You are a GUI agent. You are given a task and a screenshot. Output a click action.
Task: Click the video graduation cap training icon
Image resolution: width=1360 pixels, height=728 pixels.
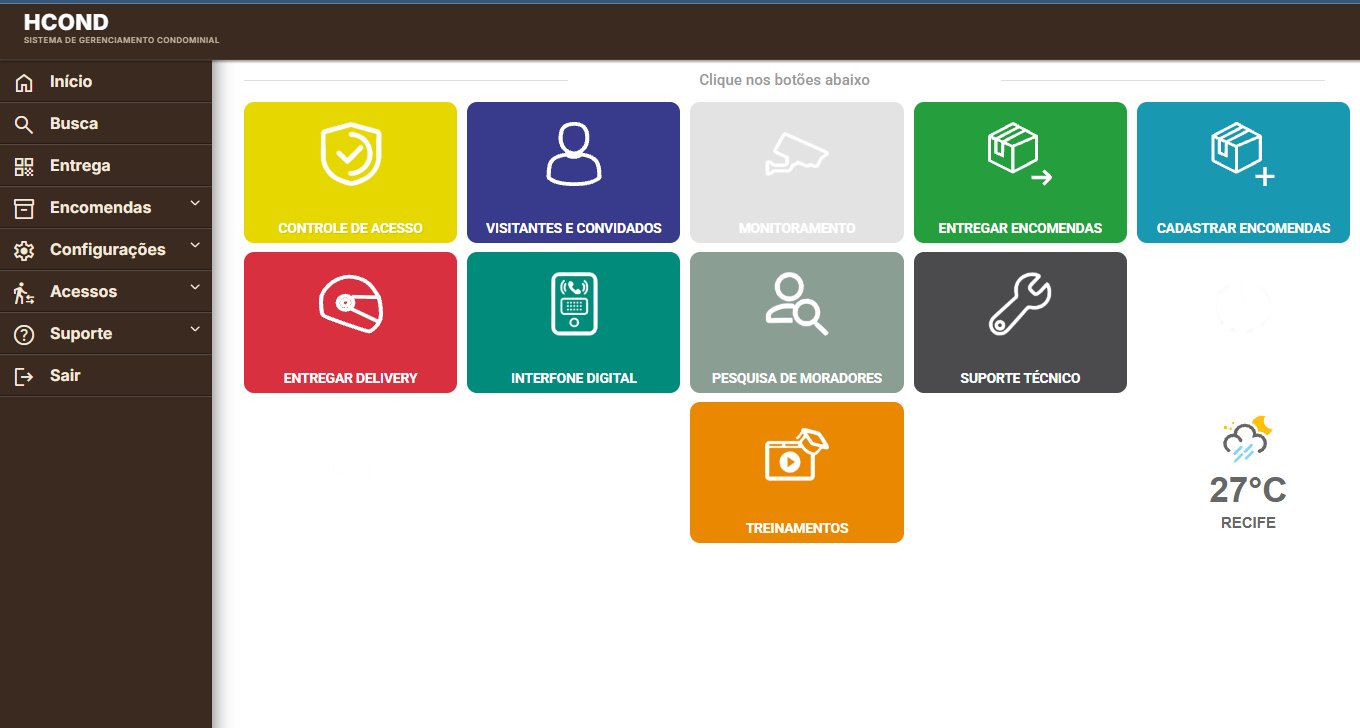pos(799,455)
